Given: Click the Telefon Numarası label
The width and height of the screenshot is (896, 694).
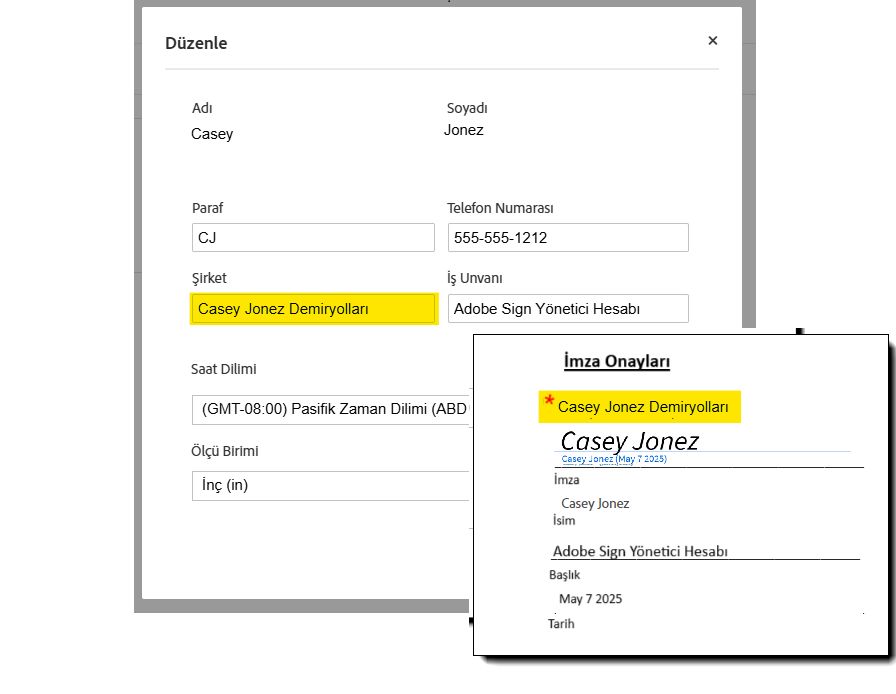Looking at the screenshot, I should [x=500, y=208].
